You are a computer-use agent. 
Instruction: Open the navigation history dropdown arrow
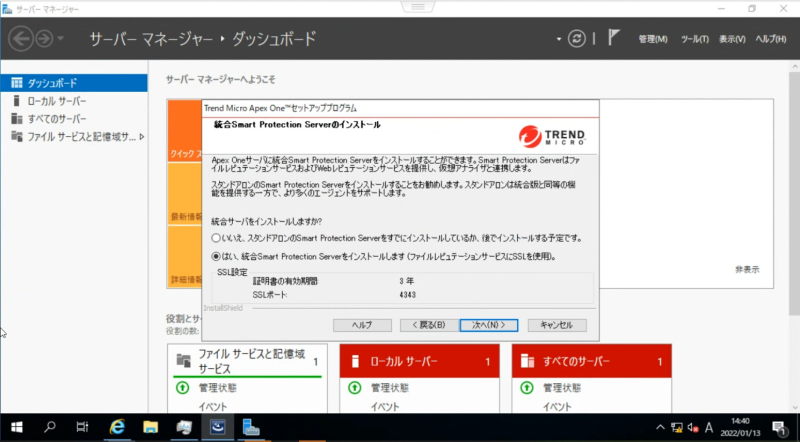pyautogui.click(x=61, y=39)
